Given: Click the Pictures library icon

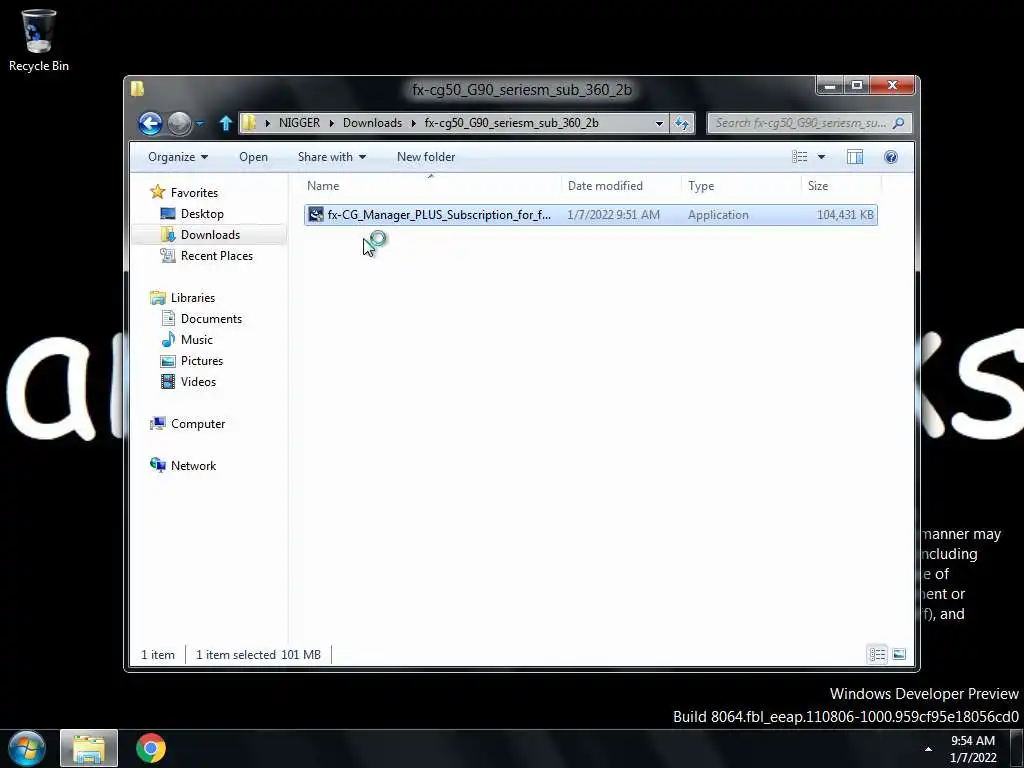Looking at the screenshot, I should click(168, 360).
